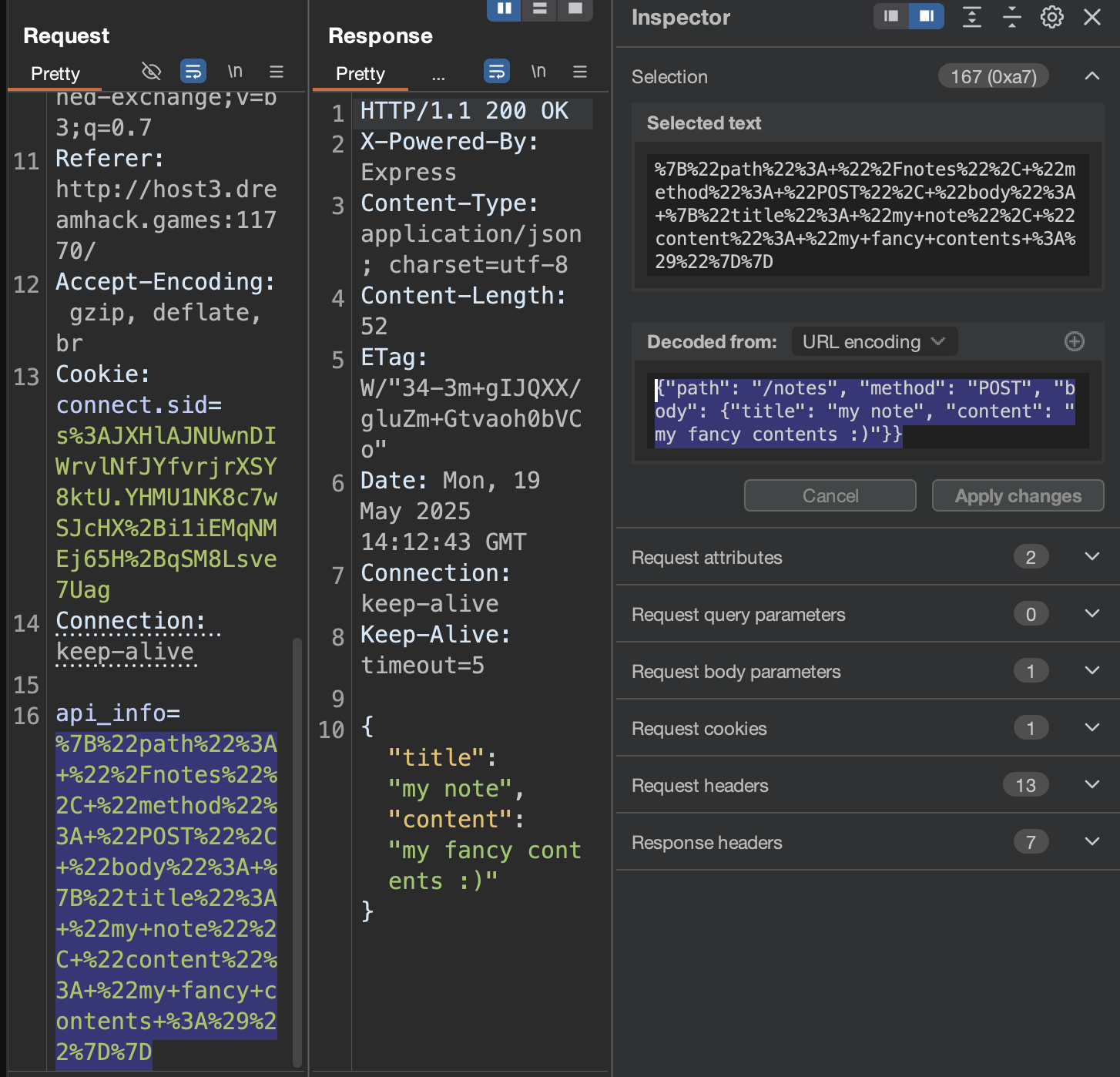Click the Content-Type: response header
The height and width of the screenshot is (1077, 1120).
(x=449, y=203)
